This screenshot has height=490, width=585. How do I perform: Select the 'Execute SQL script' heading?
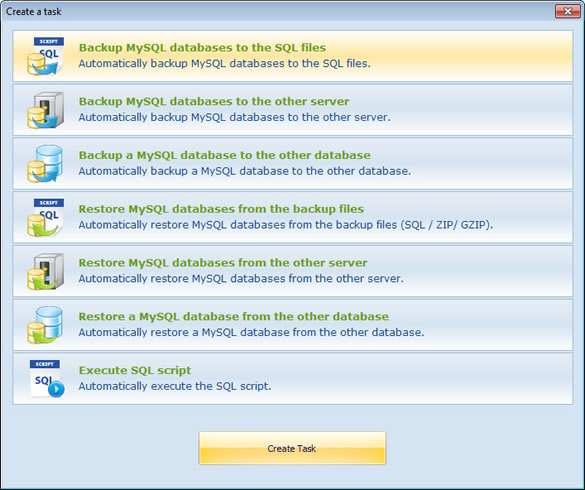pyautogui.click(x=135, y=370)
